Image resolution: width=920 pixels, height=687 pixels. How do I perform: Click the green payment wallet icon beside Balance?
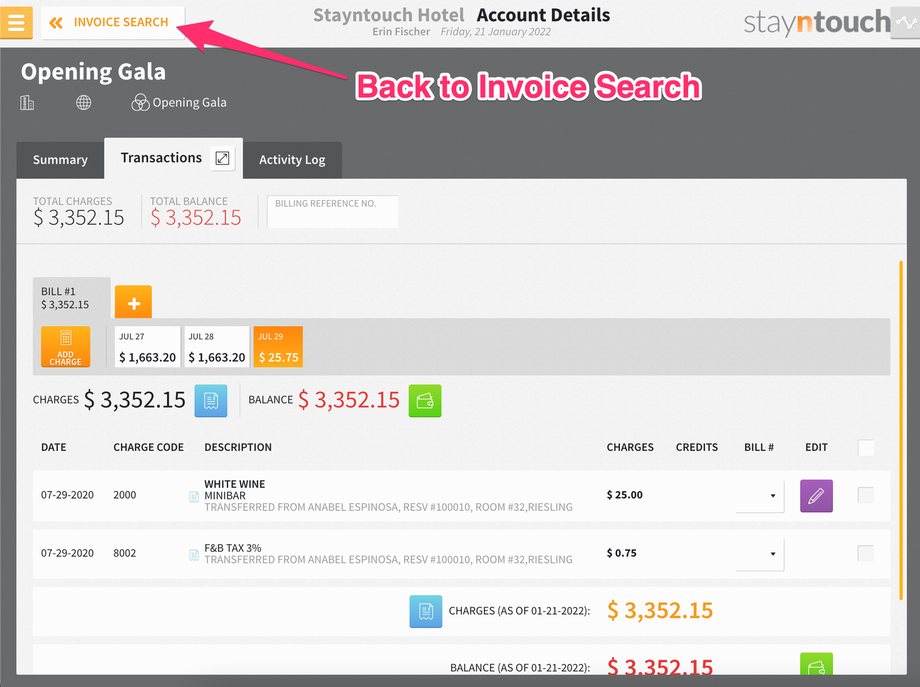(425, 401)
